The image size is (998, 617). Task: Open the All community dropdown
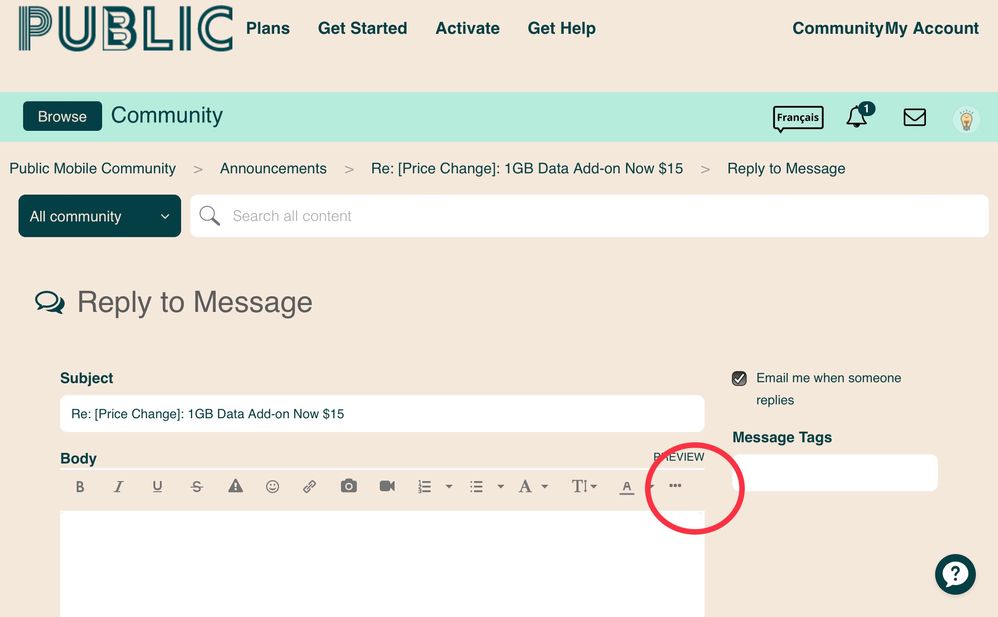pyautogui.click(x=100, y=216)
